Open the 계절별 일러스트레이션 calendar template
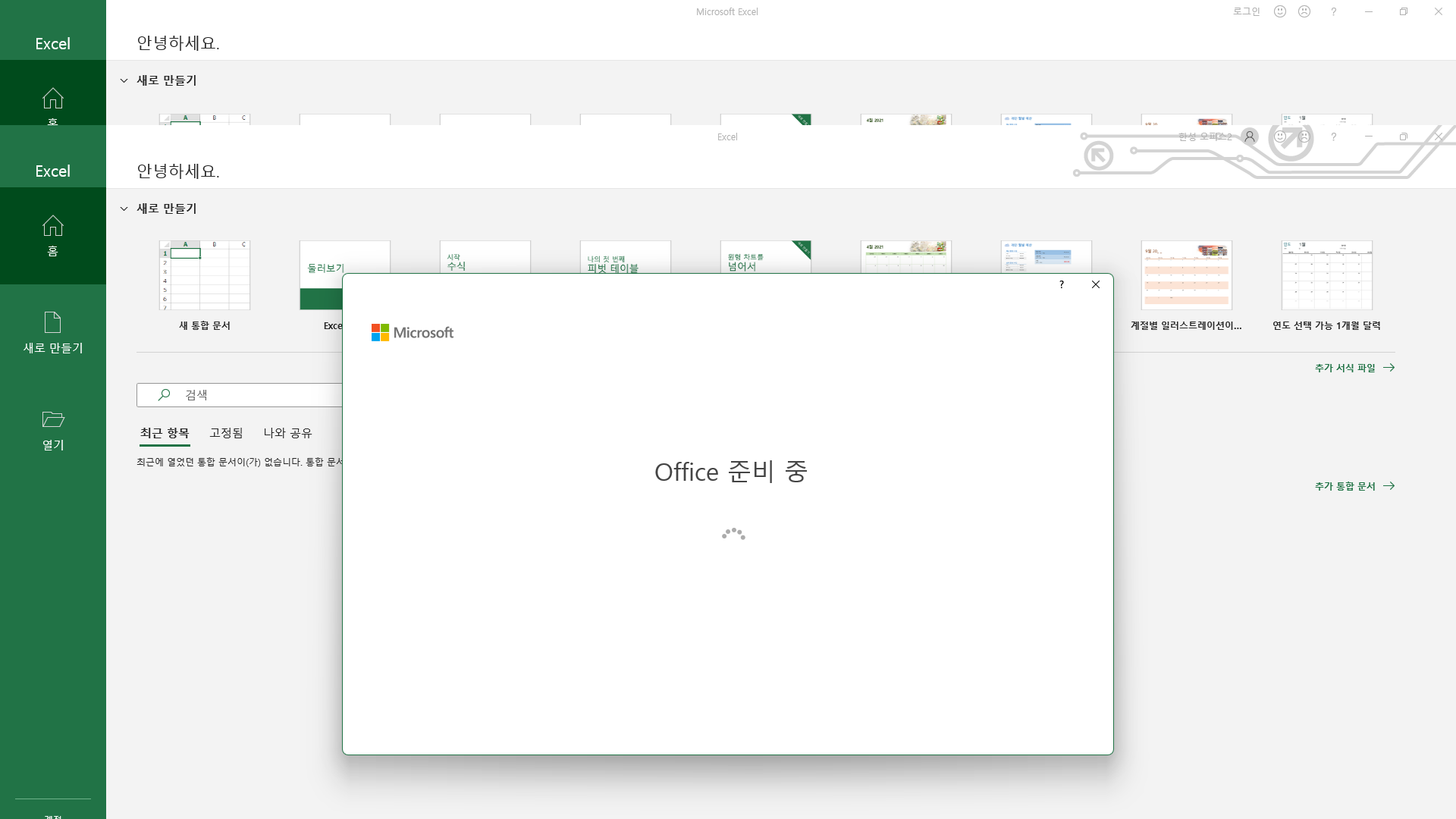Screen dimensions: 1456x819 (x=1187, y=275)
